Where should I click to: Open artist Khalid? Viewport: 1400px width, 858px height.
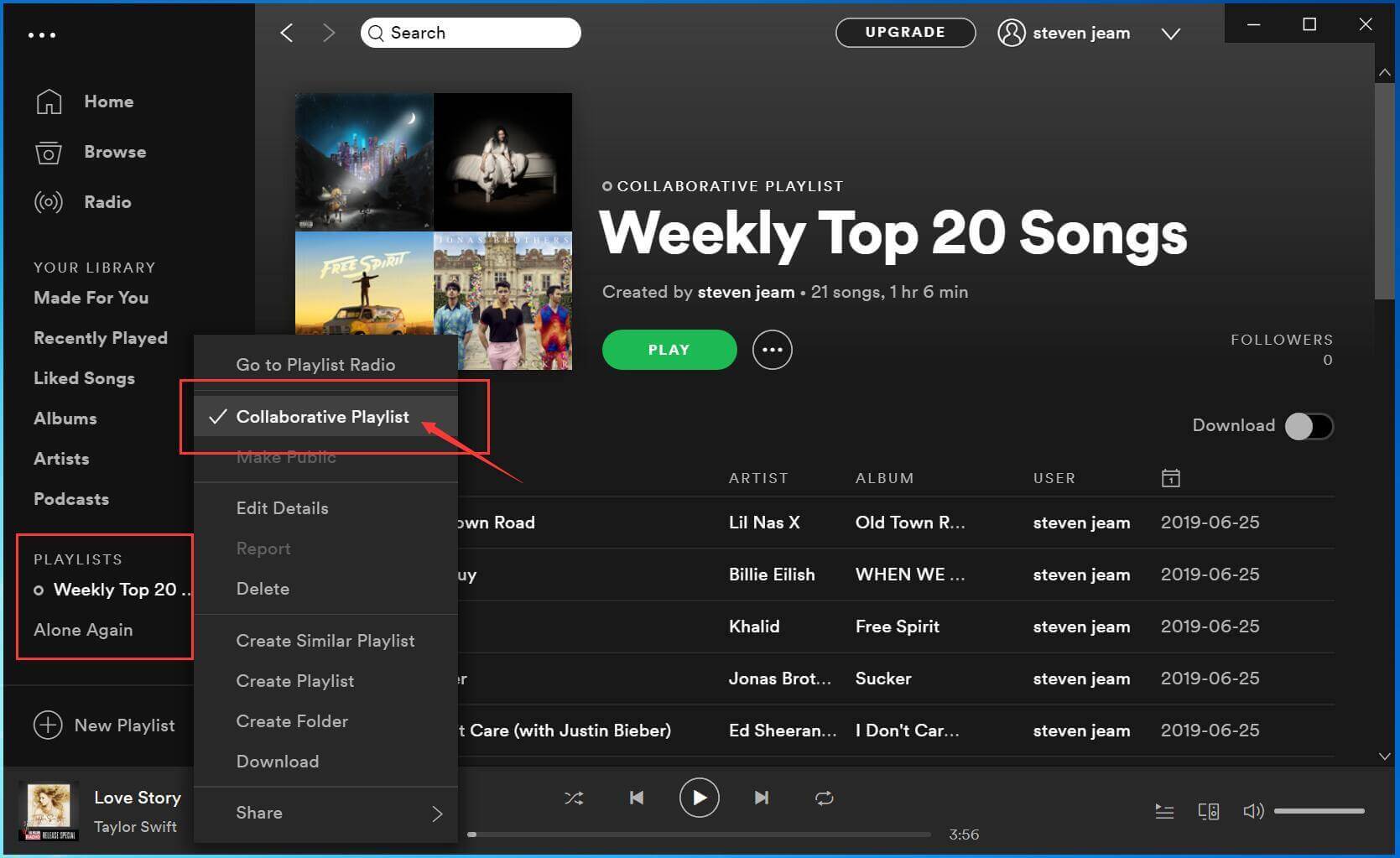coord(754,627)
